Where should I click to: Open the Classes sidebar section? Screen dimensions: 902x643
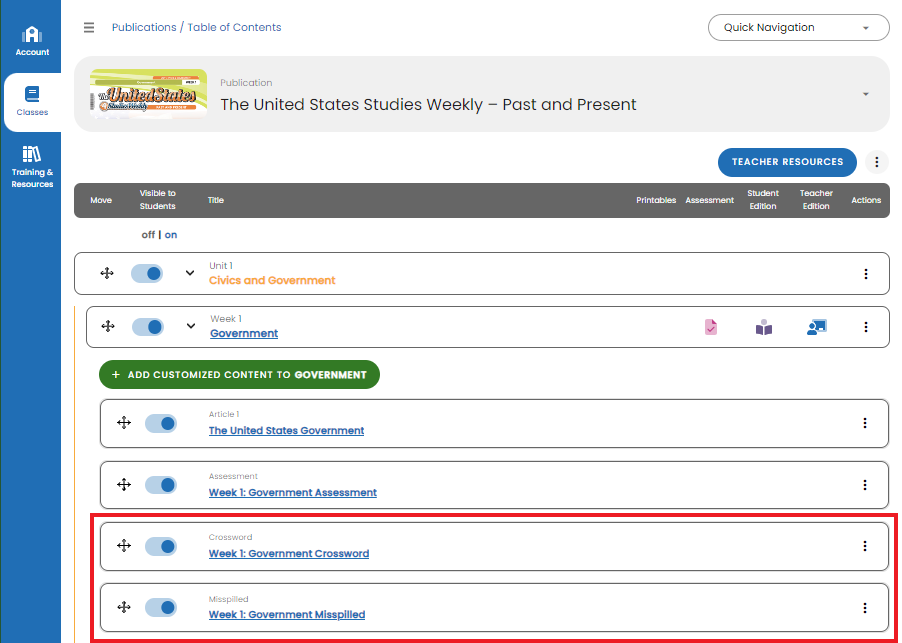[32, 102]
